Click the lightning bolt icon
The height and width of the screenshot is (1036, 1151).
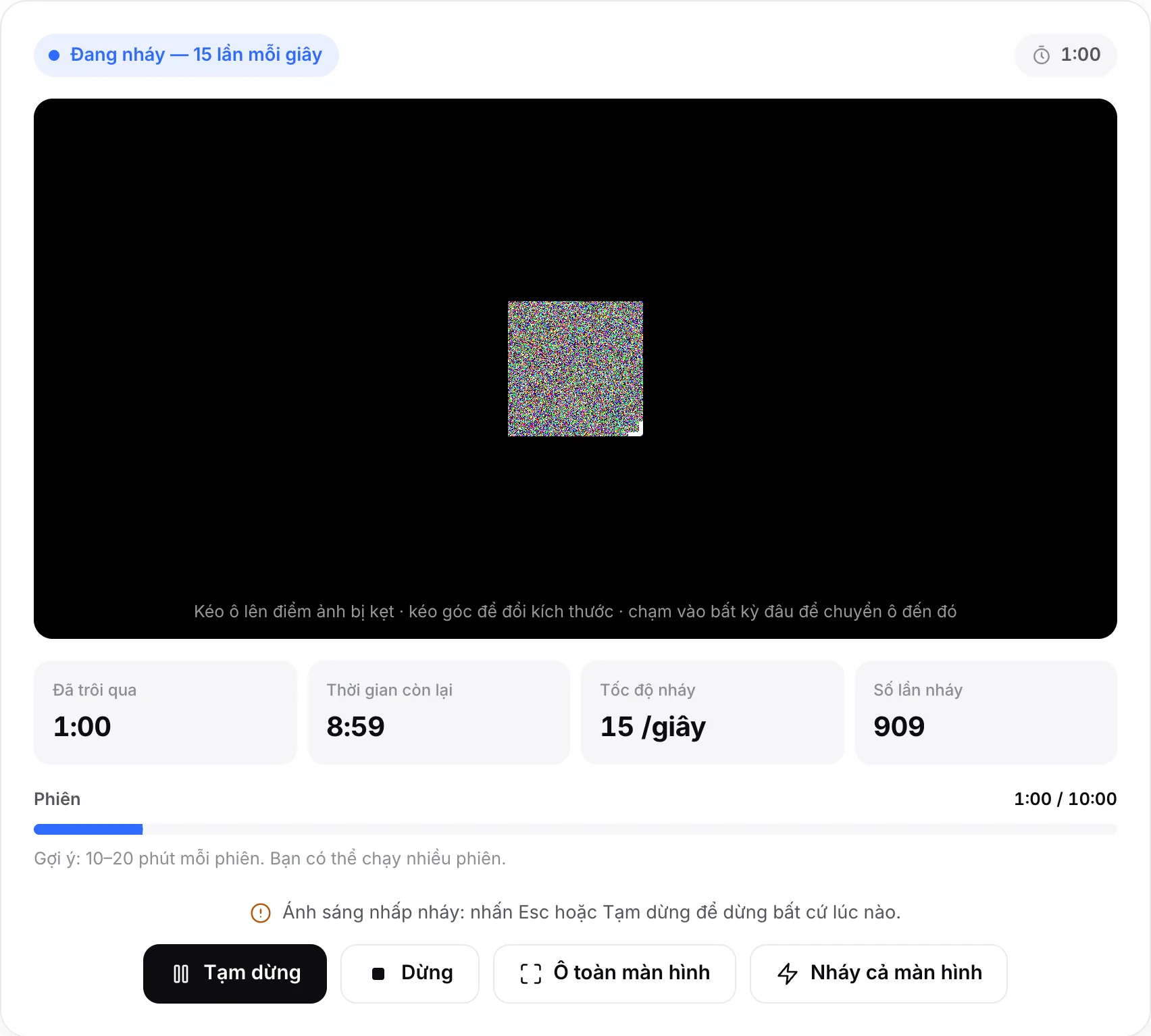788,974
